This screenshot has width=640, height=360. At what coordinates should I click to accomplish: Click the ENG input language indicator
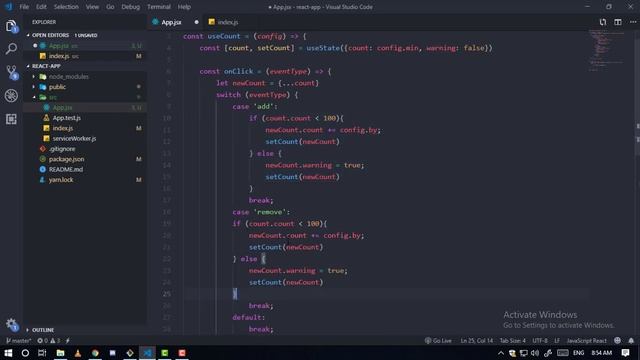[578, 353]
